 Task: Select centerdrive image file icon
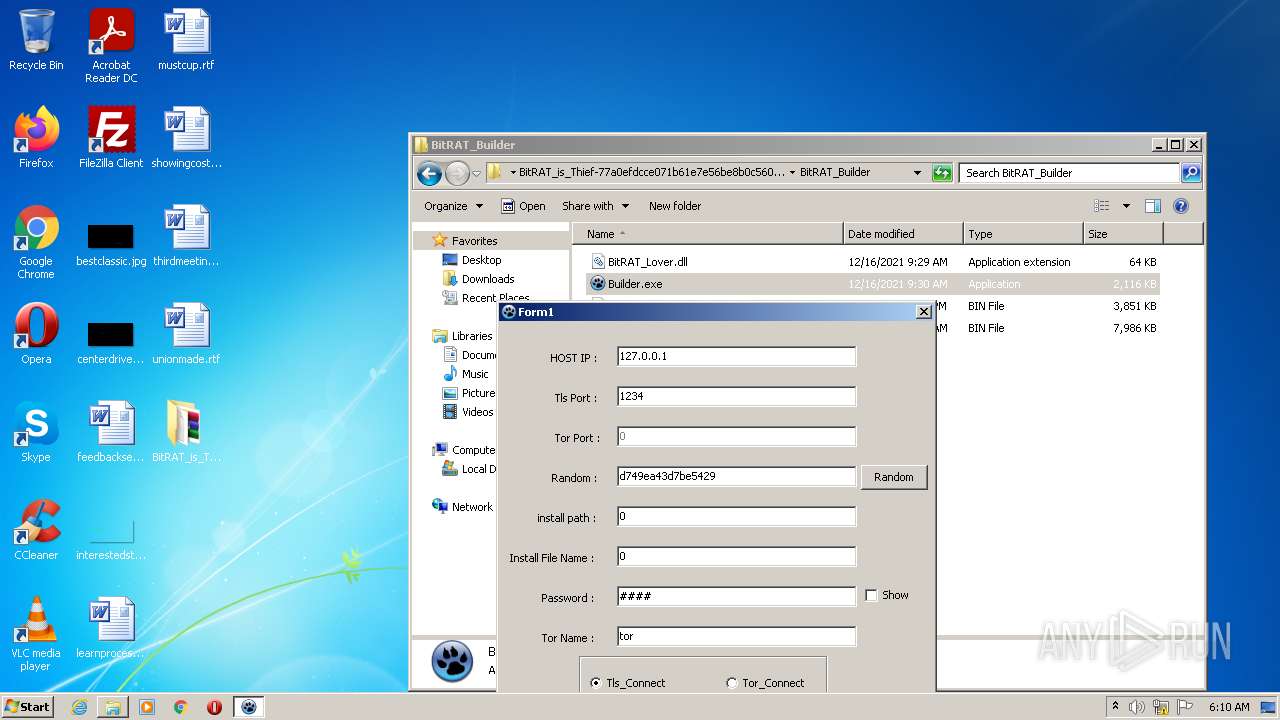(111, 343)
